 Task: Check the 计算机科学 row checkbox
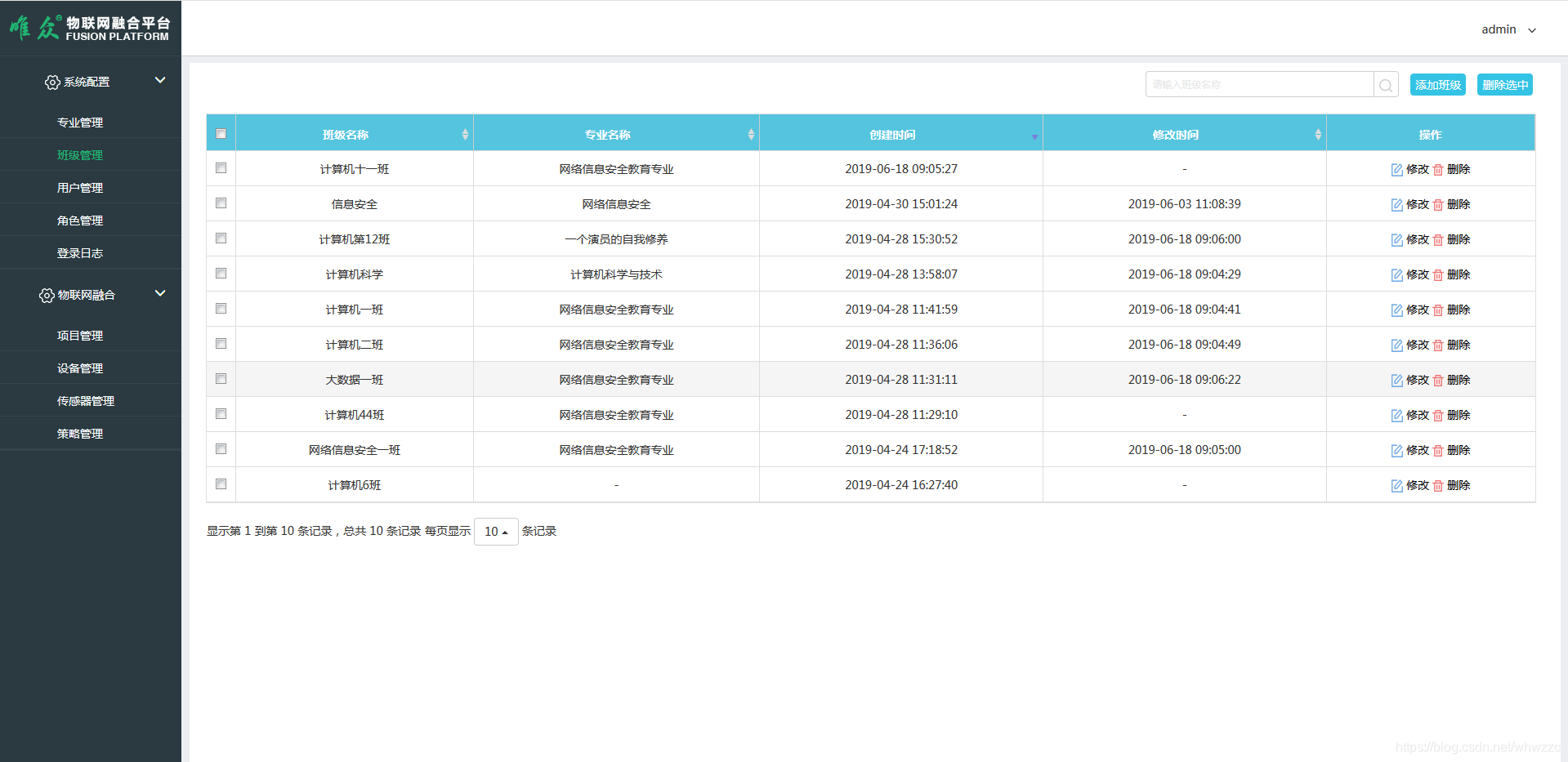click(x=221, y=274)
